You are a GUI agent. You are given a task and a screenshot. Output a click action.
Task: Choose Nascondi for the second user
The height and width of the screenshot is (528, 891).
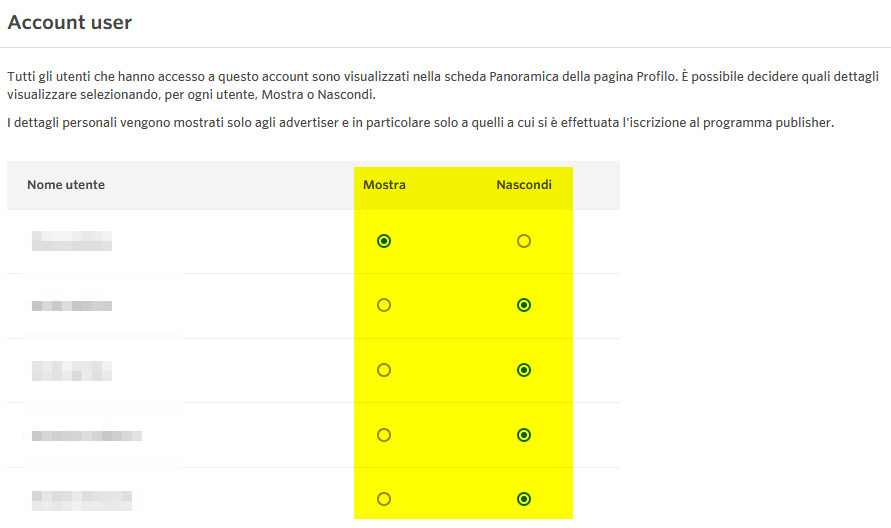523,305
